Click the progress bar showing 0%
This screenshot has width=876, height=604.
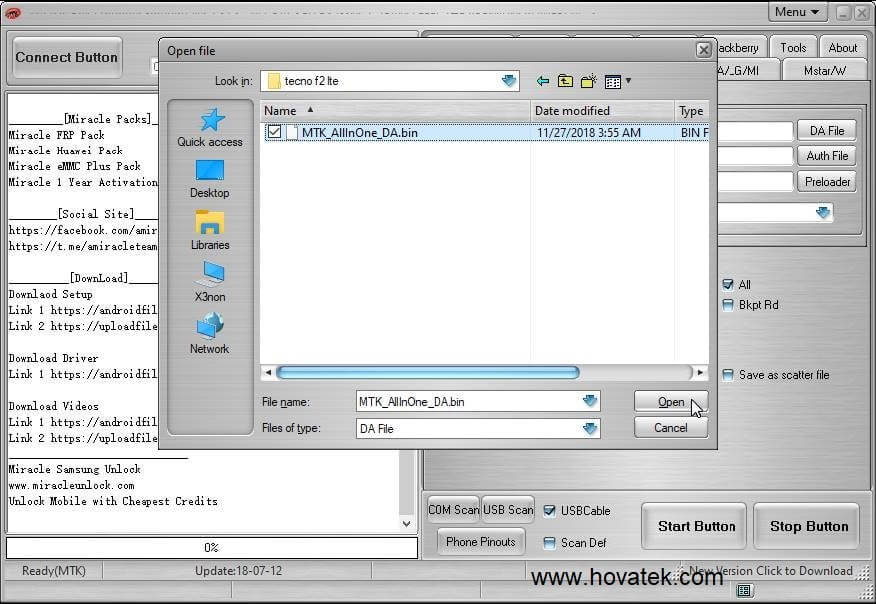click(x=210, y=547)
